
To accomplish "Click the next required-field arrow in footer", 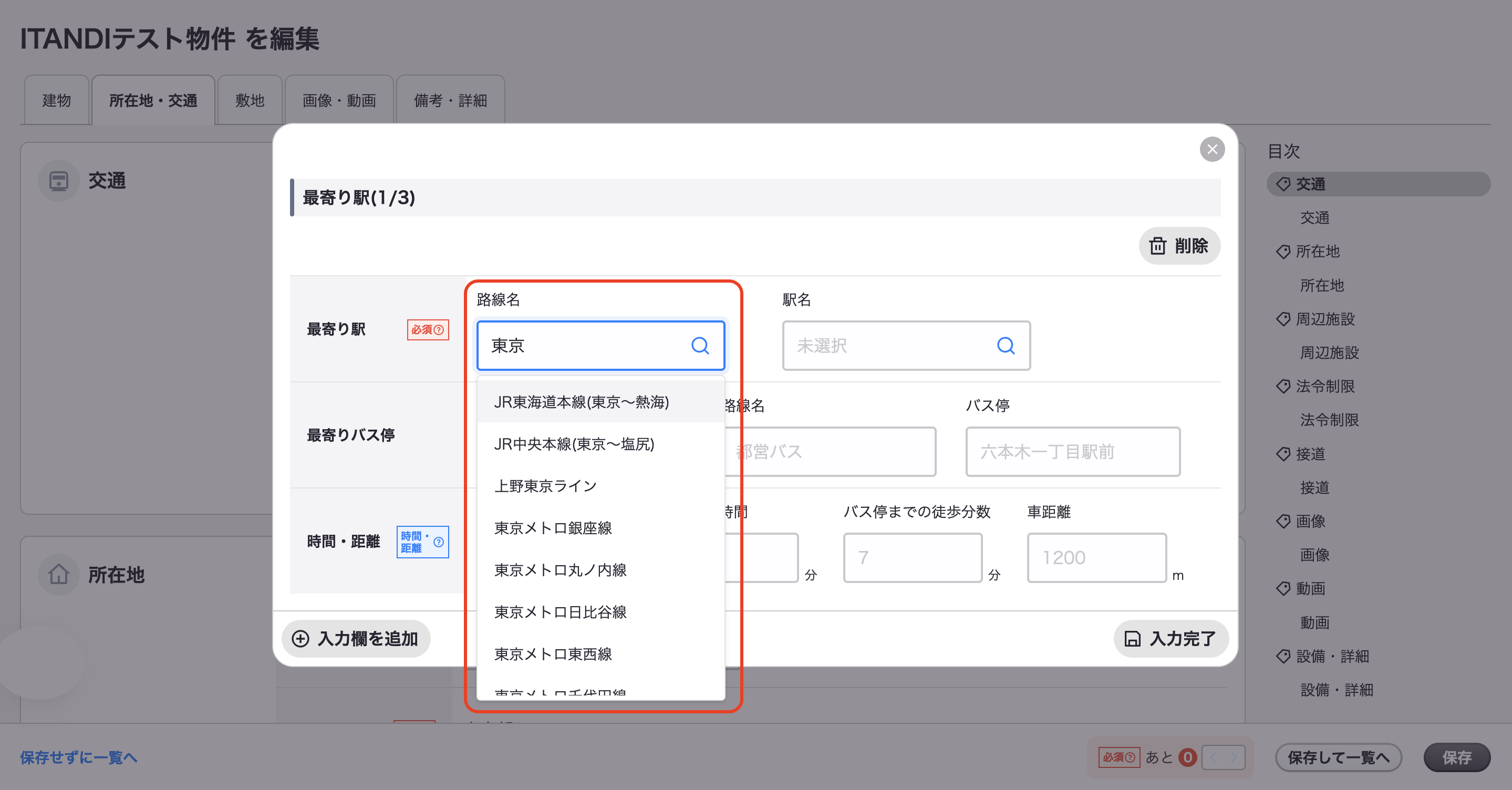I will tap(1234, 758).
